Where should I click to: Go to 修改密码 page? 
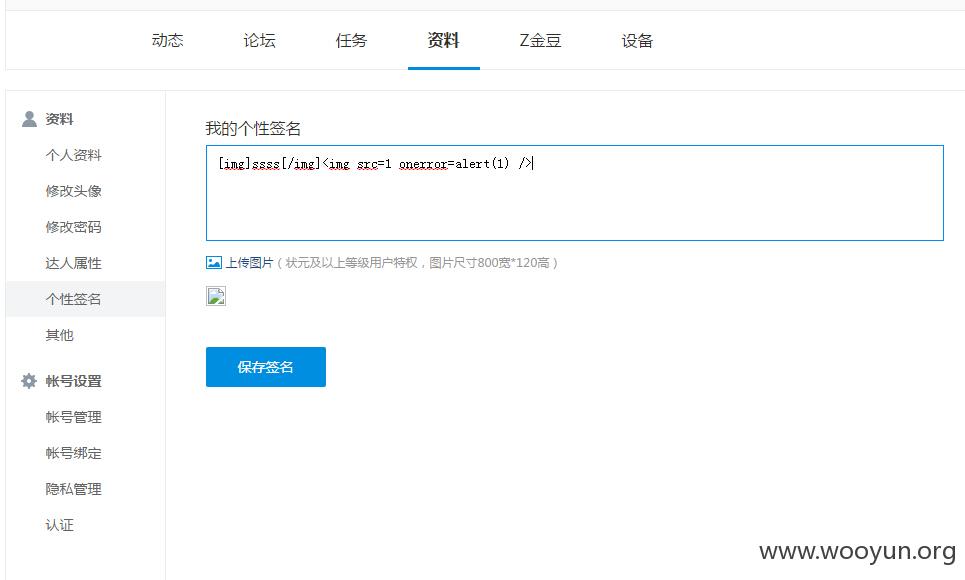73,227
